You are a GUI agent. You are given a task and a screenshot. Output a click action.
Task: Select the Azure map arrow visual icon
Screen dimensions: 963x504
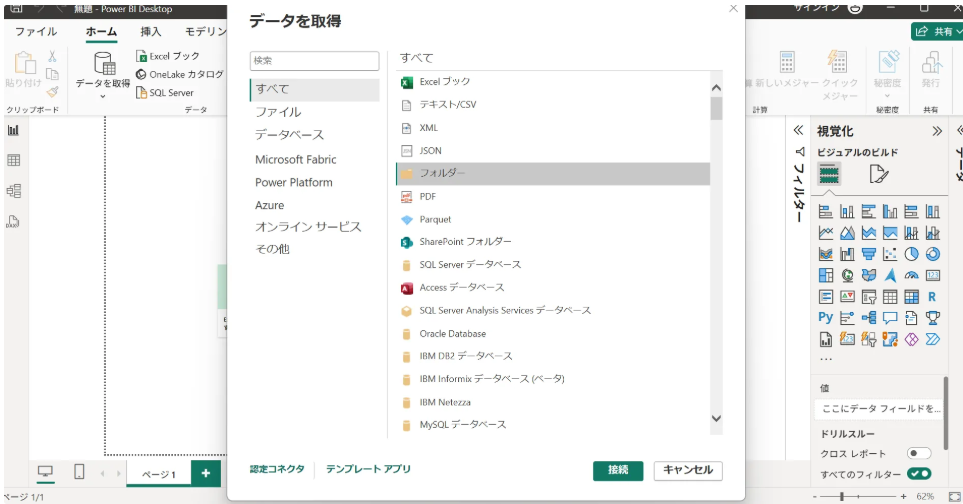click(x=890, y=276)
